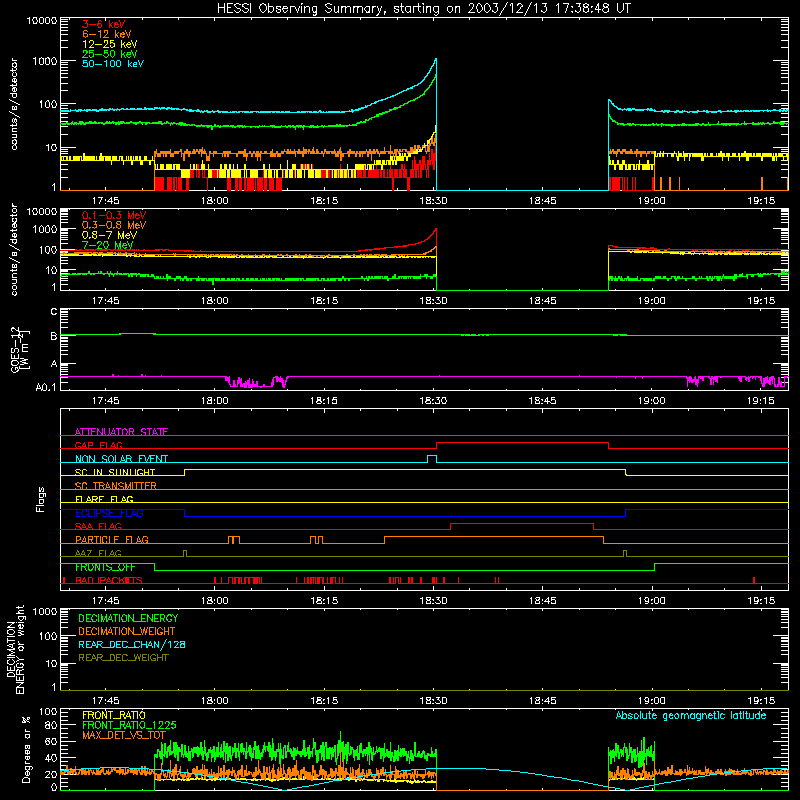Click the MAX_DET_VS_TOT legend entry

(124, 735)
